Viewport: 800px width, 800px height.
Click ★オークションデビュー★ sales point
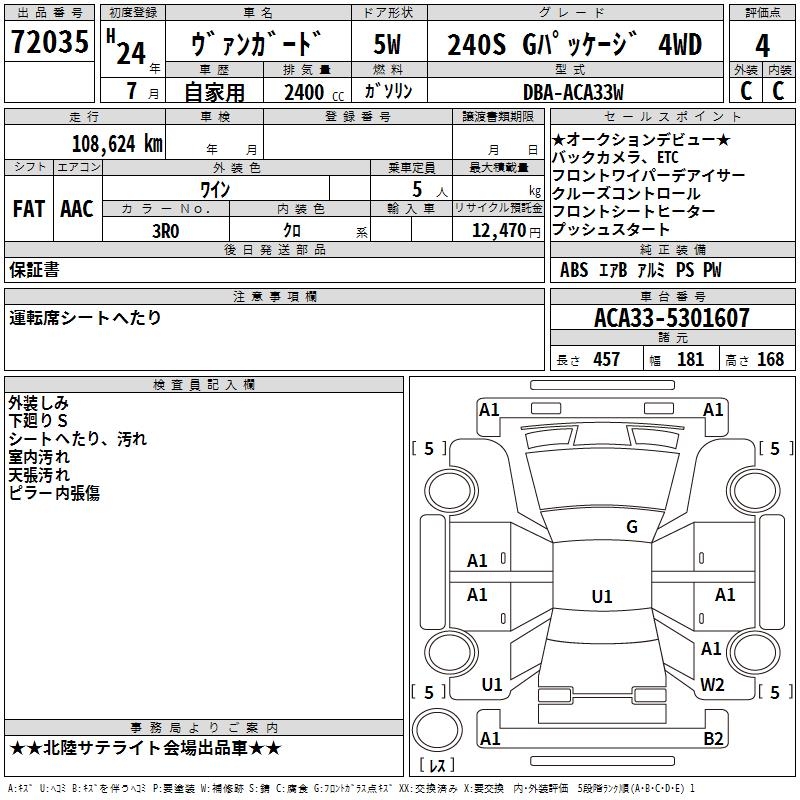[x=641, y=139]
